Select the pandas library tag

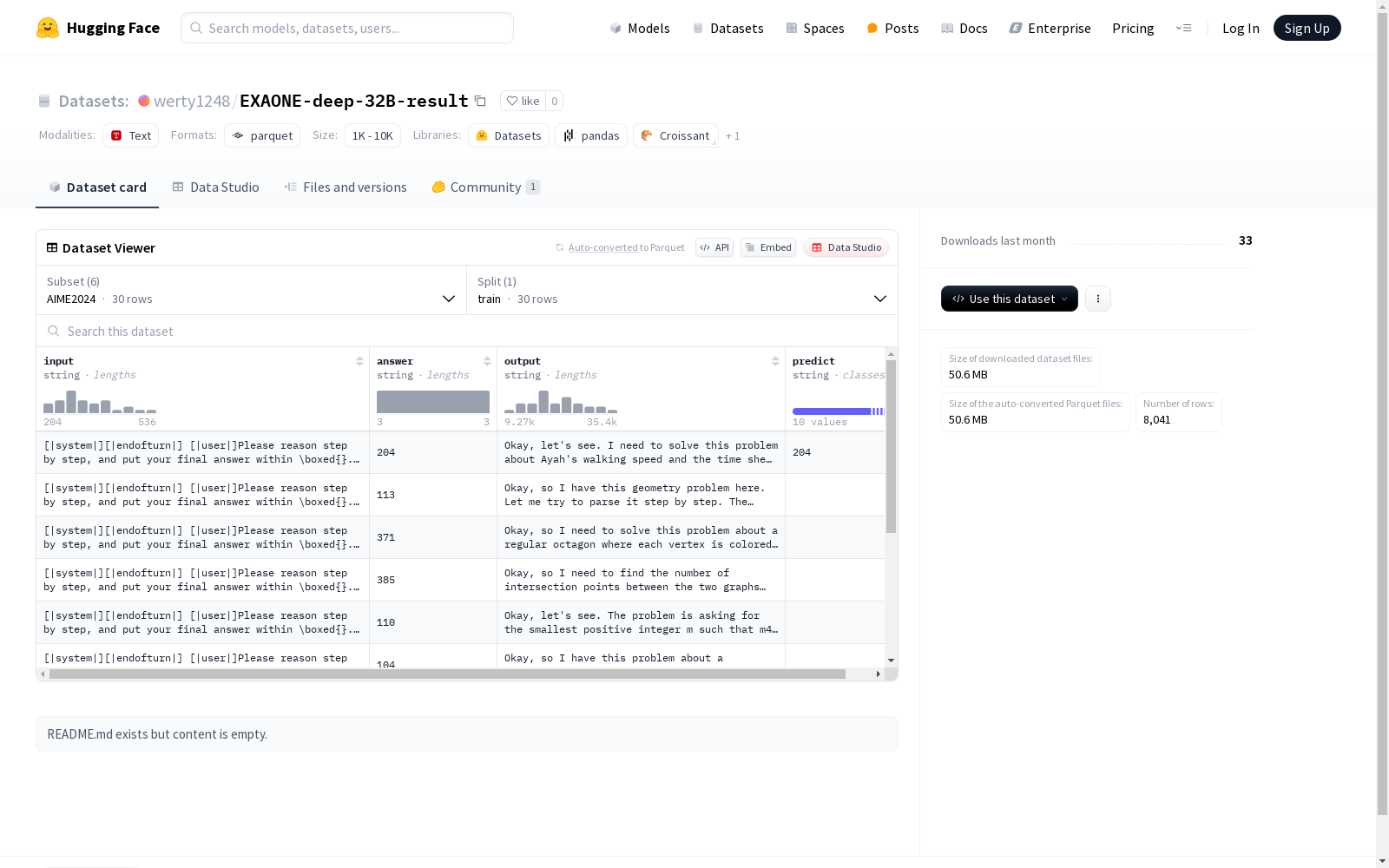tap(591, 135)
